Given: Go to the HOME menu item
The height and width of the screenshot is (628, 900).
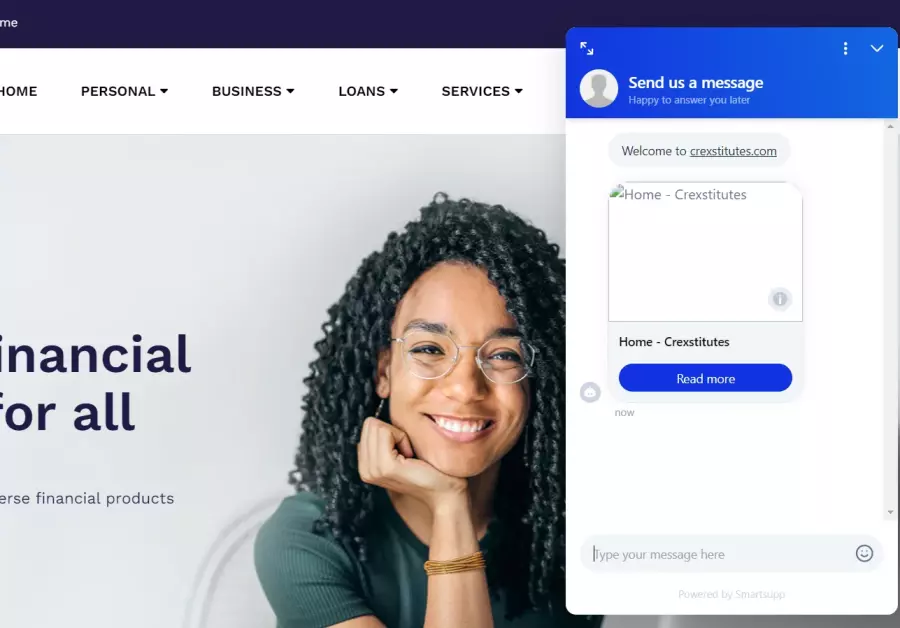Looking at the screenshot, I should point(18,91).
